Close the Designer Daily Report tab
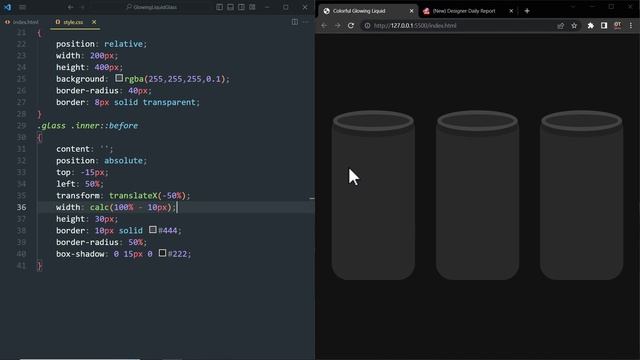 [511, 11]
